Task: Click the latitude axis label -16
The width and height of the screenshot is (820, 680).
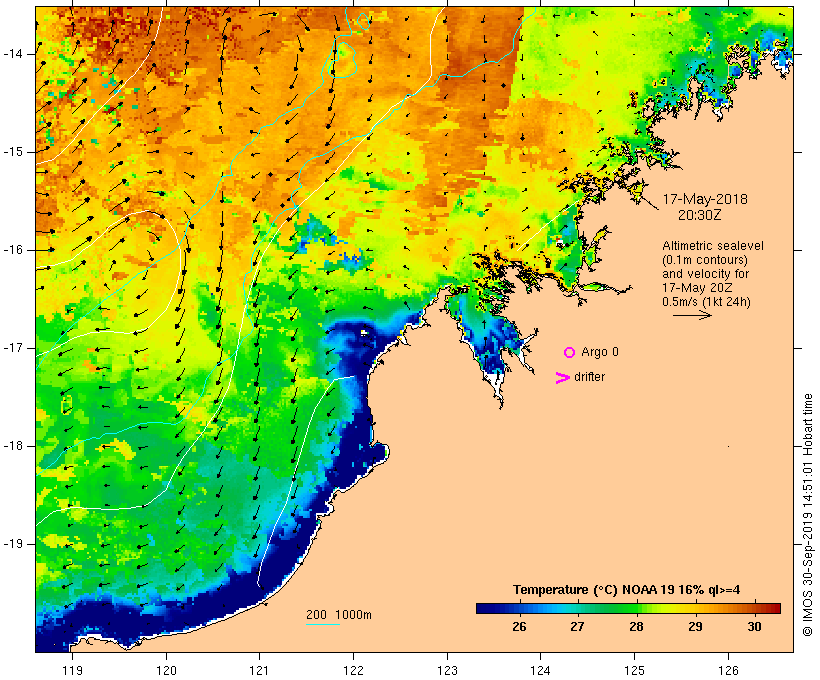Action: tap(13, 250)
